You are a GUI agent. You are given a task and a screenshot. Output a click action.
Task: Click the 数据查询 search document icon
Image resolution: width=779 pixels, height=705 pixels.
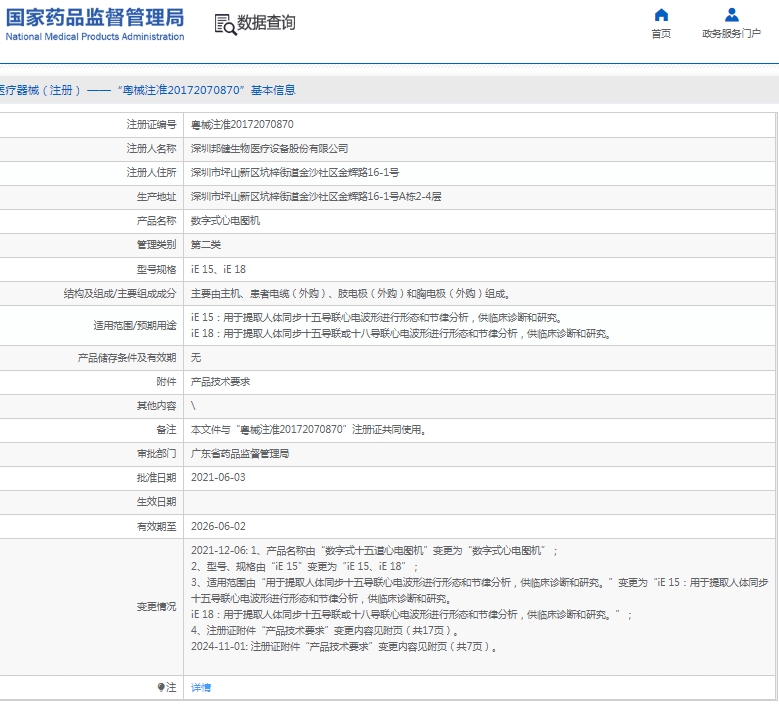click(x=225, y=24)
